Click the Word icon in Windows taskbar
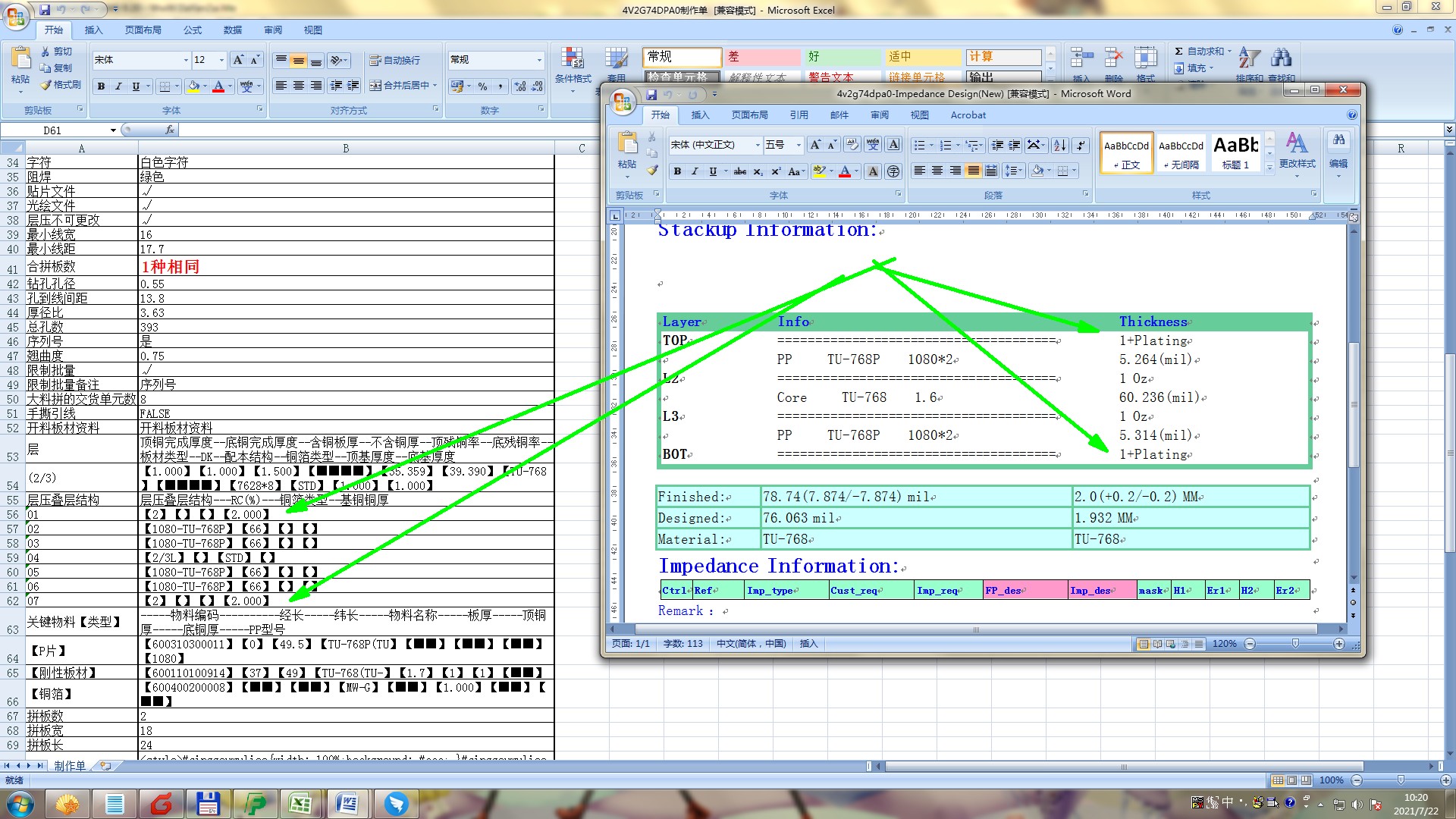Image resolution: width=1456 pixels, height=819 pixels. 347,803
